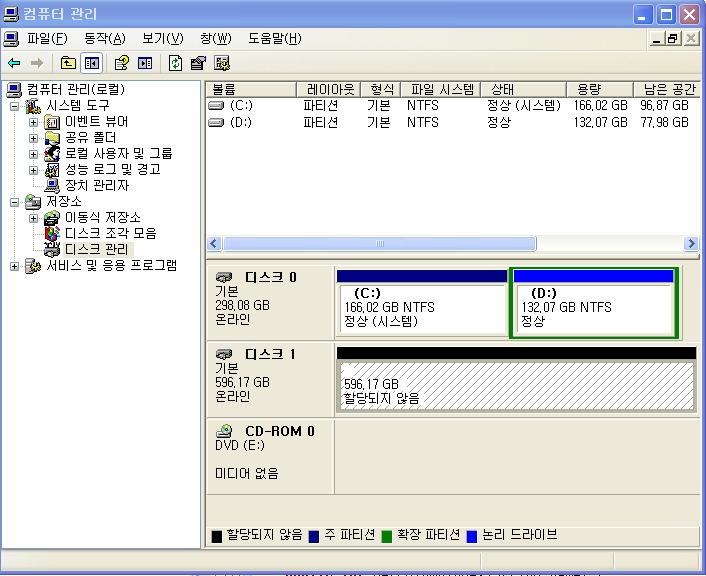
Task: Sort by the 파일 시스템 column header
Action: [441, 89]
